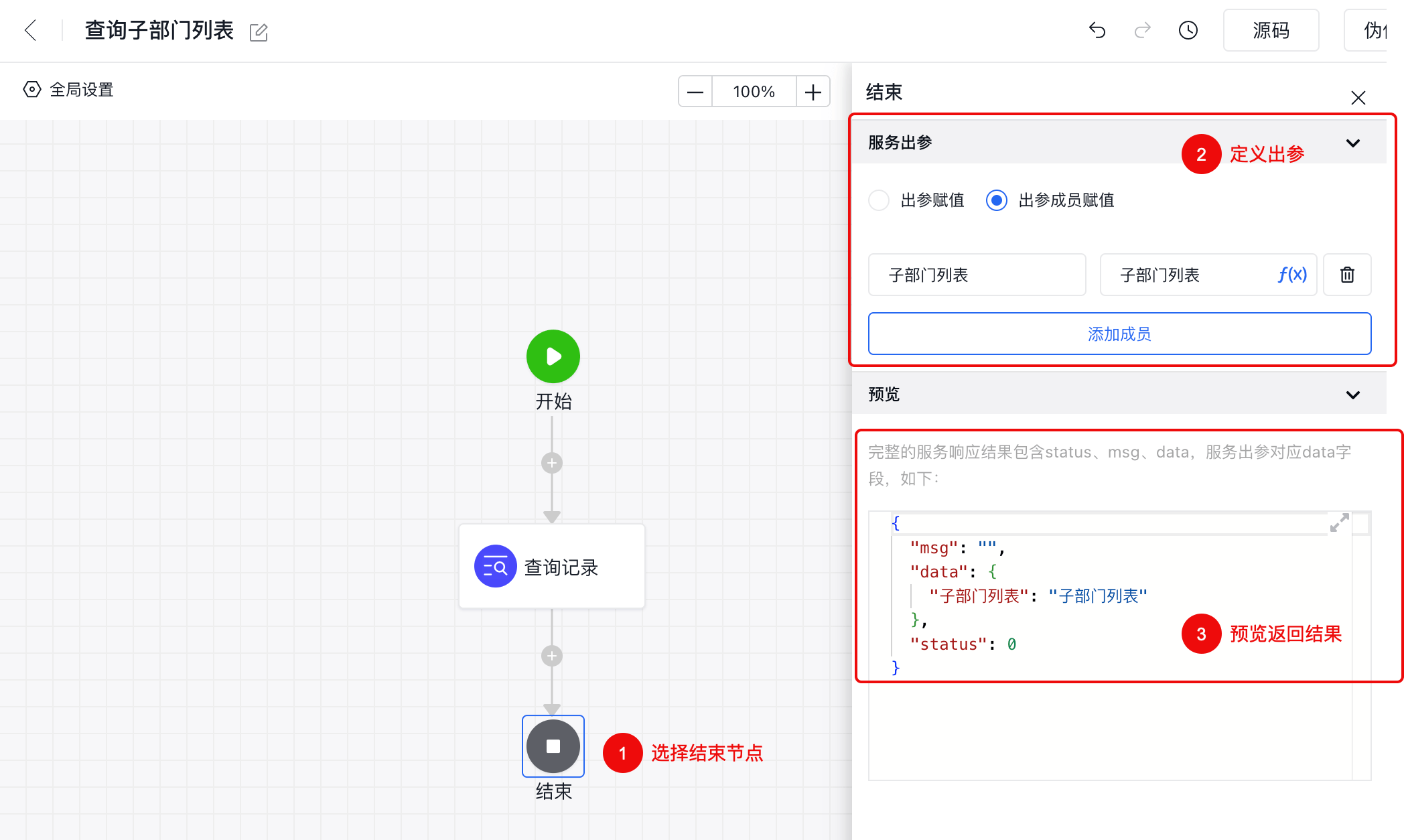
Task: Select the 结束 end node
Action: (553, 746)
